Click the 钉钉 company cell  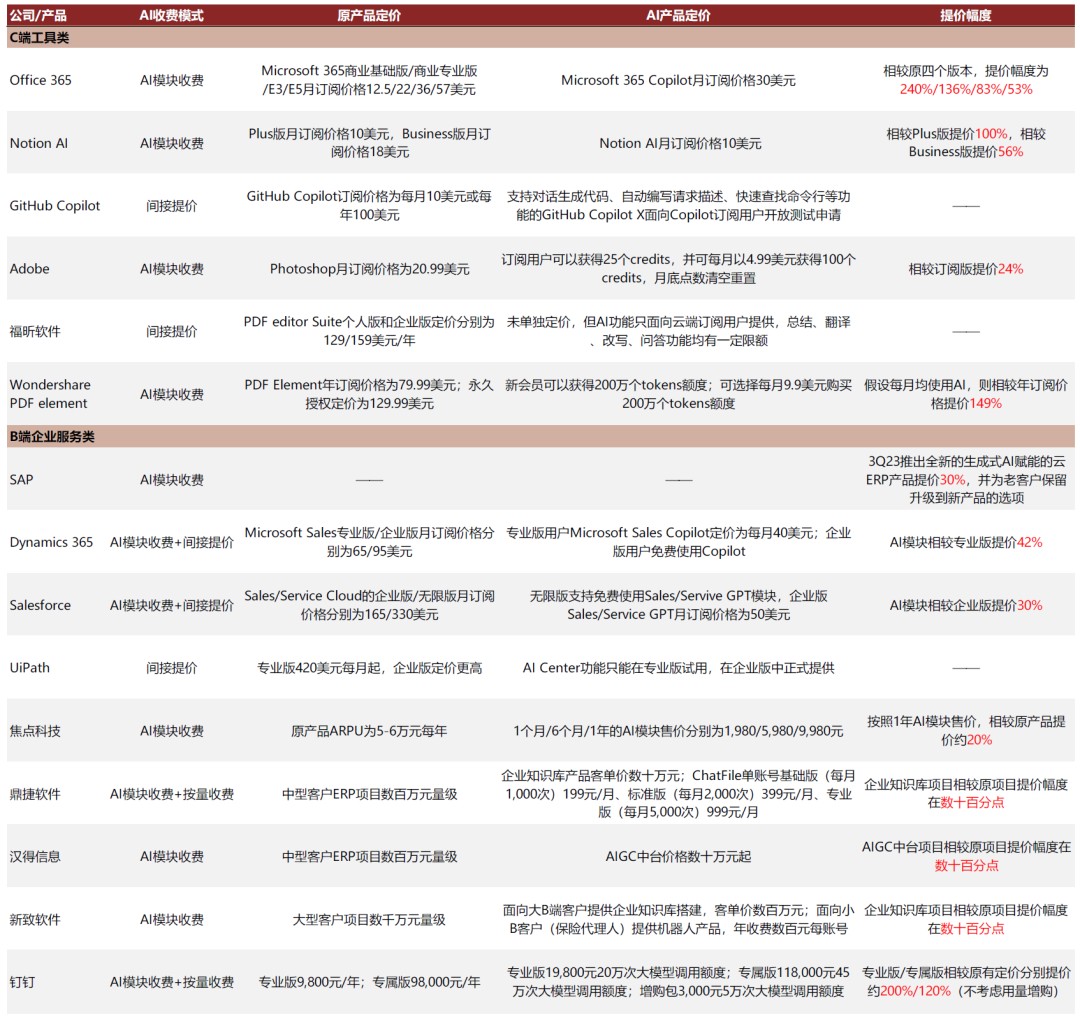(x=22, y=982)
